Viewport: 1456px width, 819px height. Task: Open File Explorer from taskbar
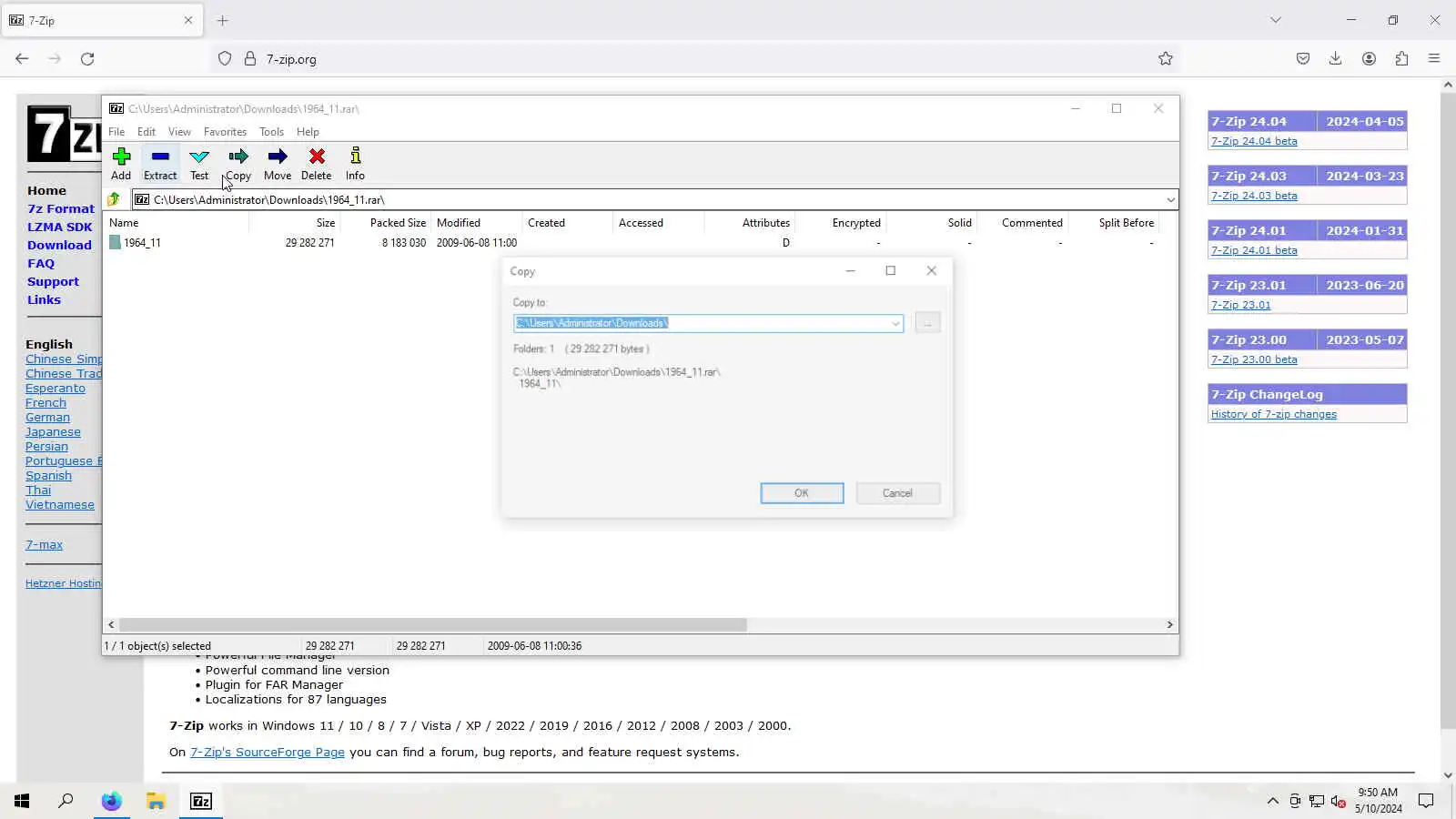[x=157, y=801]
